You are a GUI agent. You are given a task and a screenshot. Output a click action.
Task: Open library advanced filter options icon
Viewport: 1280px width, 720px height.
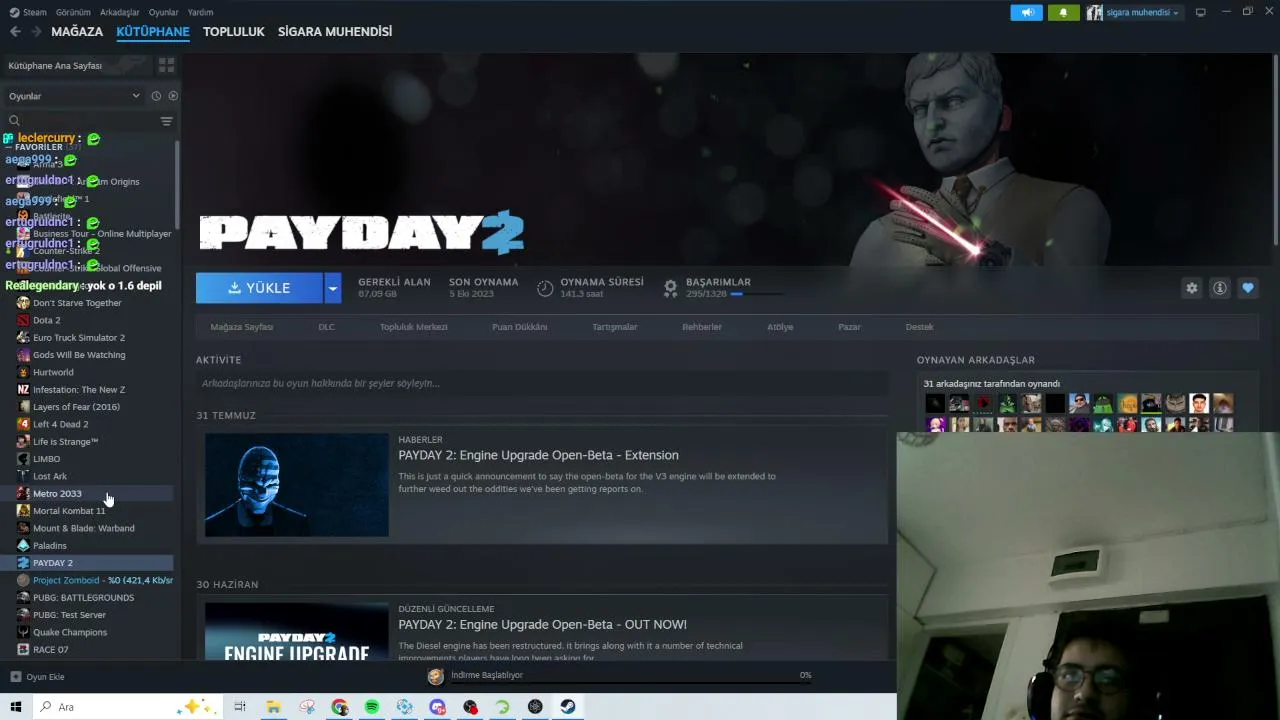pos(166,121)
